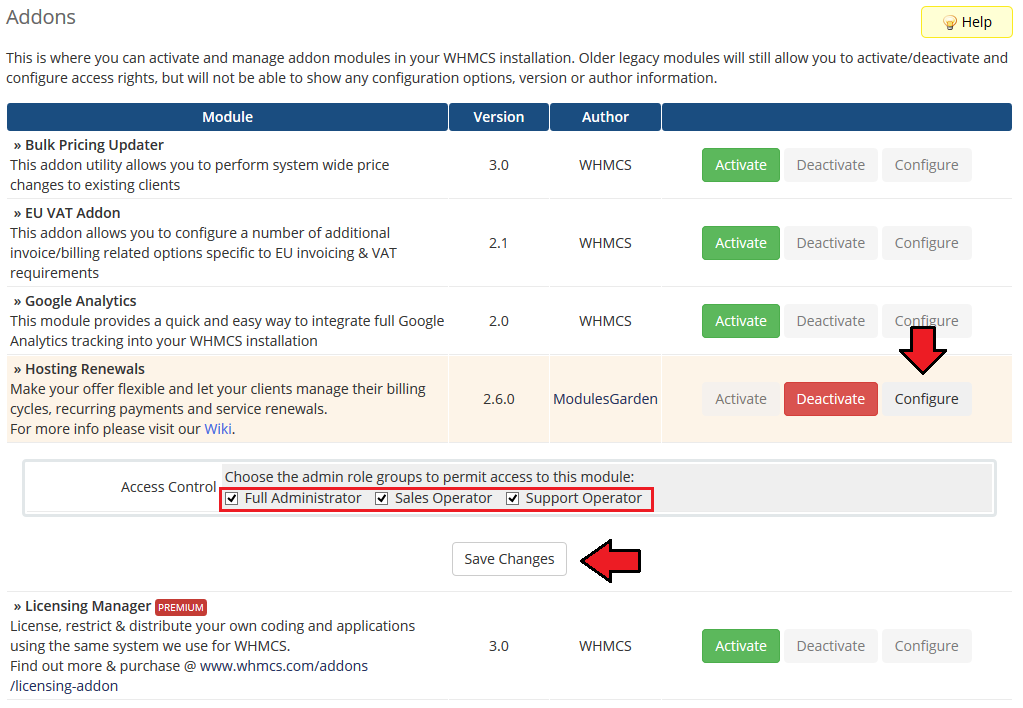
Task: Click the Module column header
Action: pos(227,117)
